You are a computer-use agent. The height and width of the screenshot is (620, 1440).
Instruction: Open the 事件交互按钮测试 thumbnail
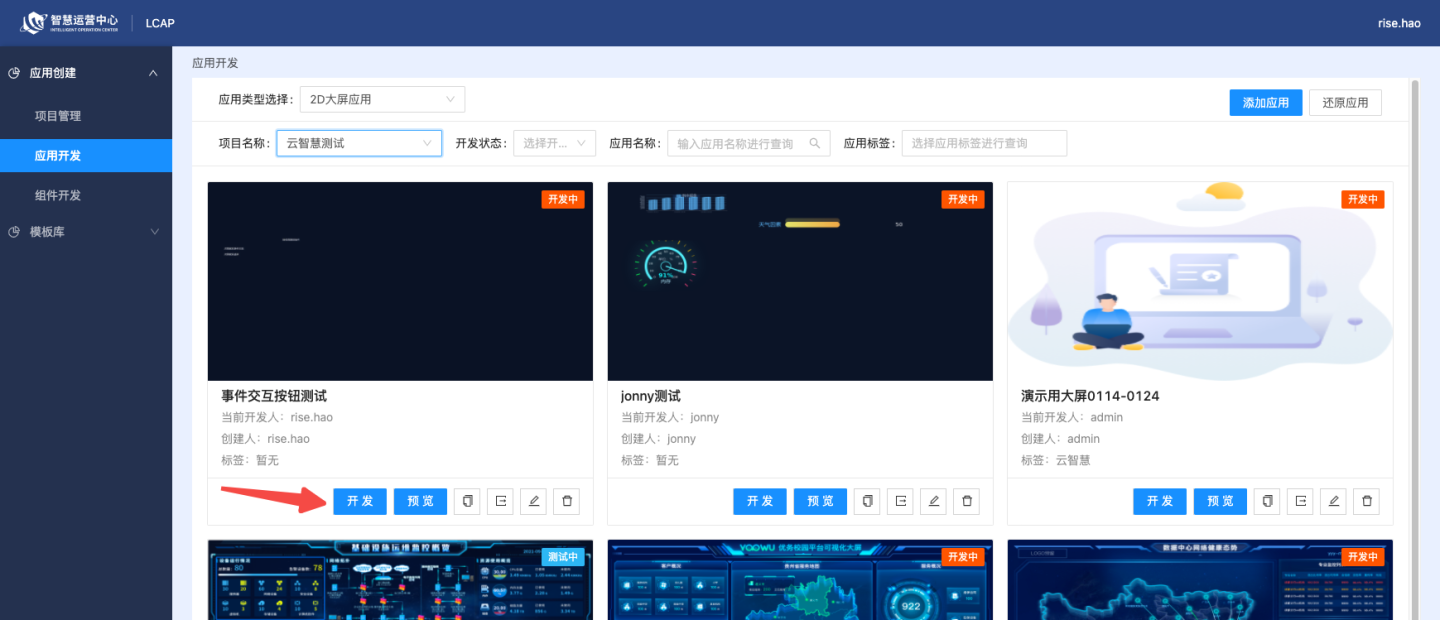[400, 281]
